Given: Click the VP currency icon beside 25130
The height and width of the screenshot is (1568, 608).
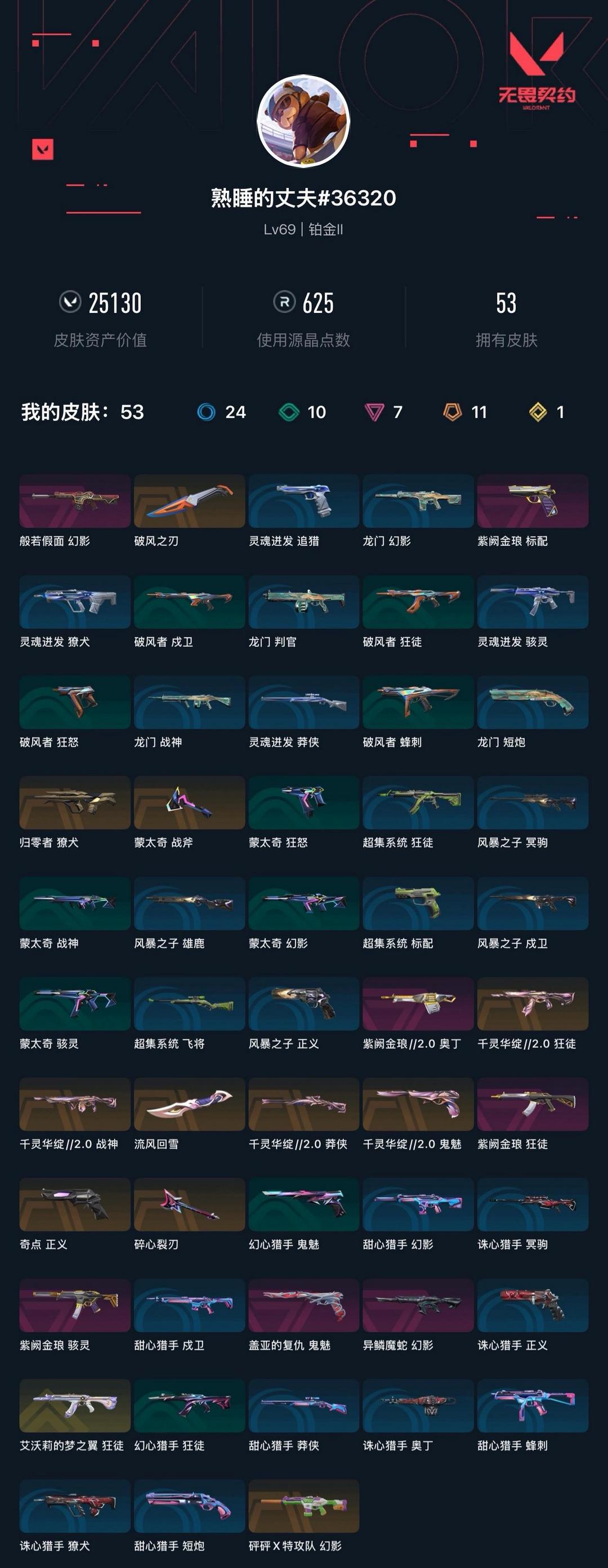Looking at the screenshot, I should 70,301.
